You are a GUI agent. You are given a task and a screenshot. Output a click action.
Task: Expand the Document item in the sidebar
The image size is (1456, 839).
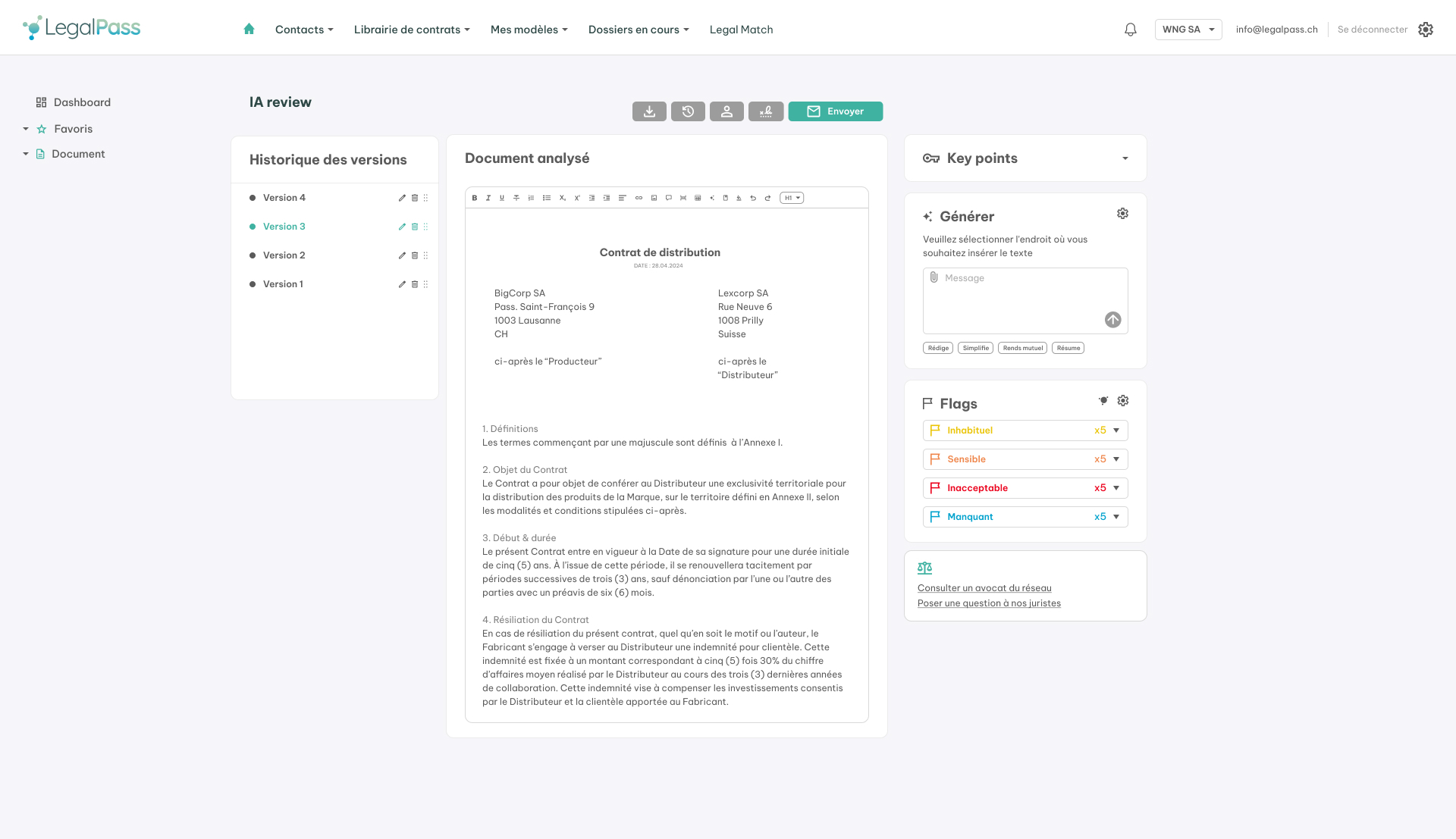coord(25,154)
